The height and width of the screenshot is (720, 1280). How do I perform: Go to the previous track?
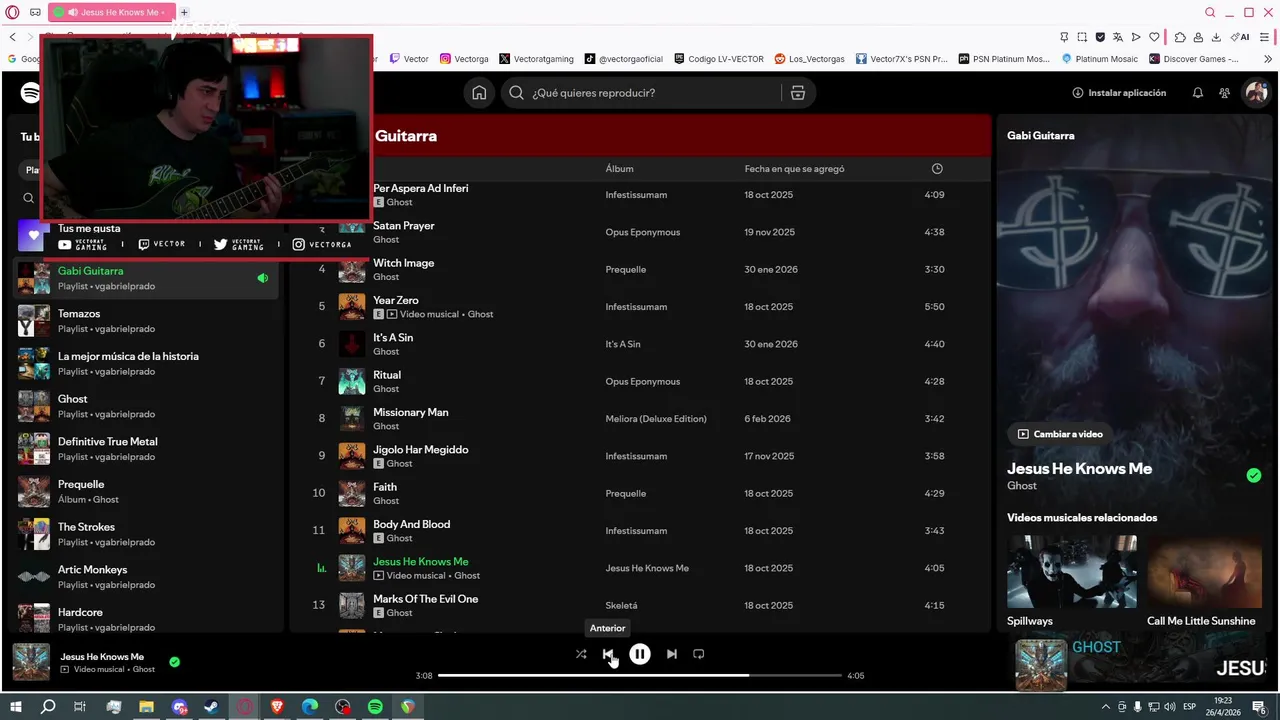click(x=608, y=654)
